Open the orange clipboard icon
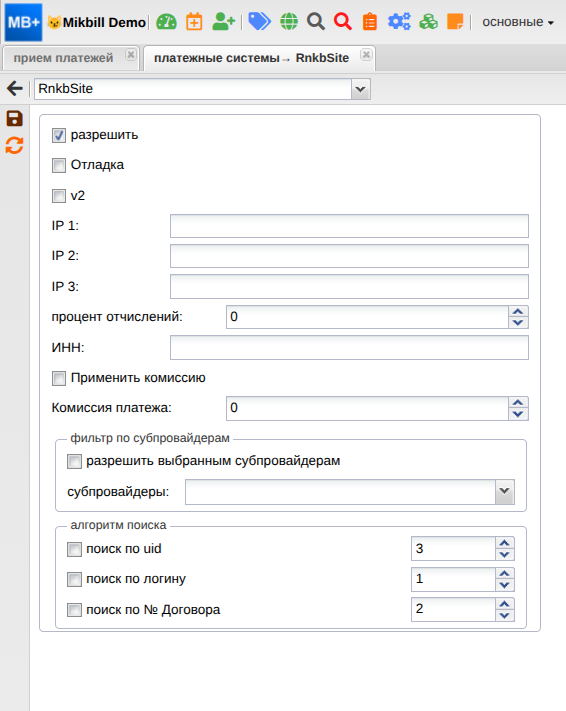 [x=370, y=22]
